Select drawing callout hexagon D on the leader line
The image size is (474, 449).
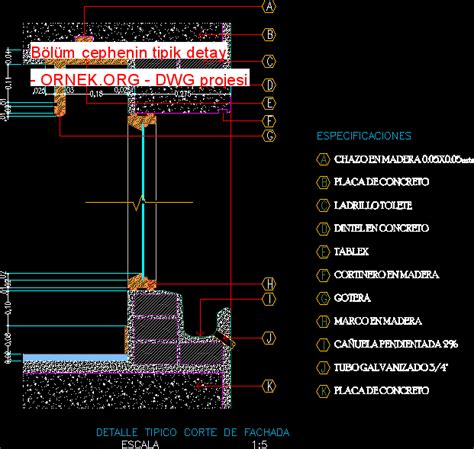[x=269, y=85]
